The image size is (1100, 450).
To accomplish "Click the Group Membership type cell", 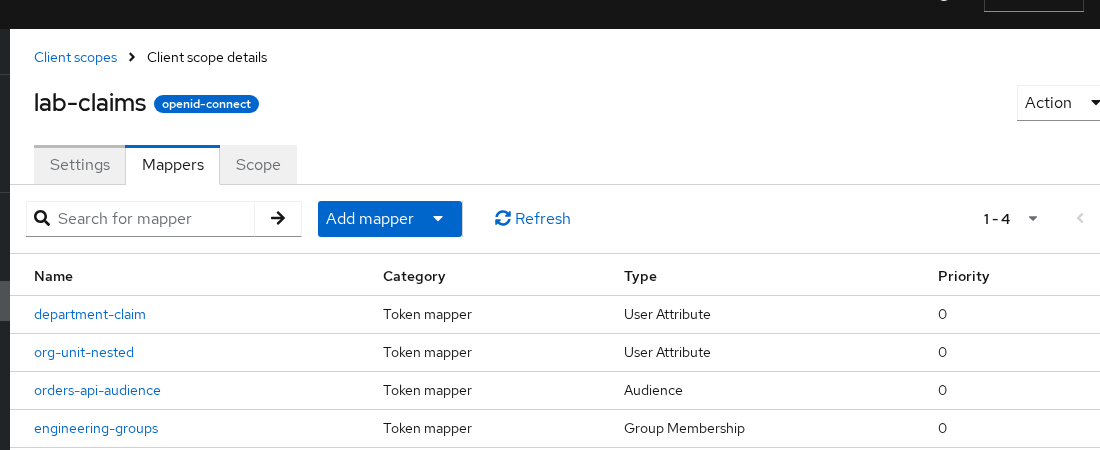I will coord(684,428).
